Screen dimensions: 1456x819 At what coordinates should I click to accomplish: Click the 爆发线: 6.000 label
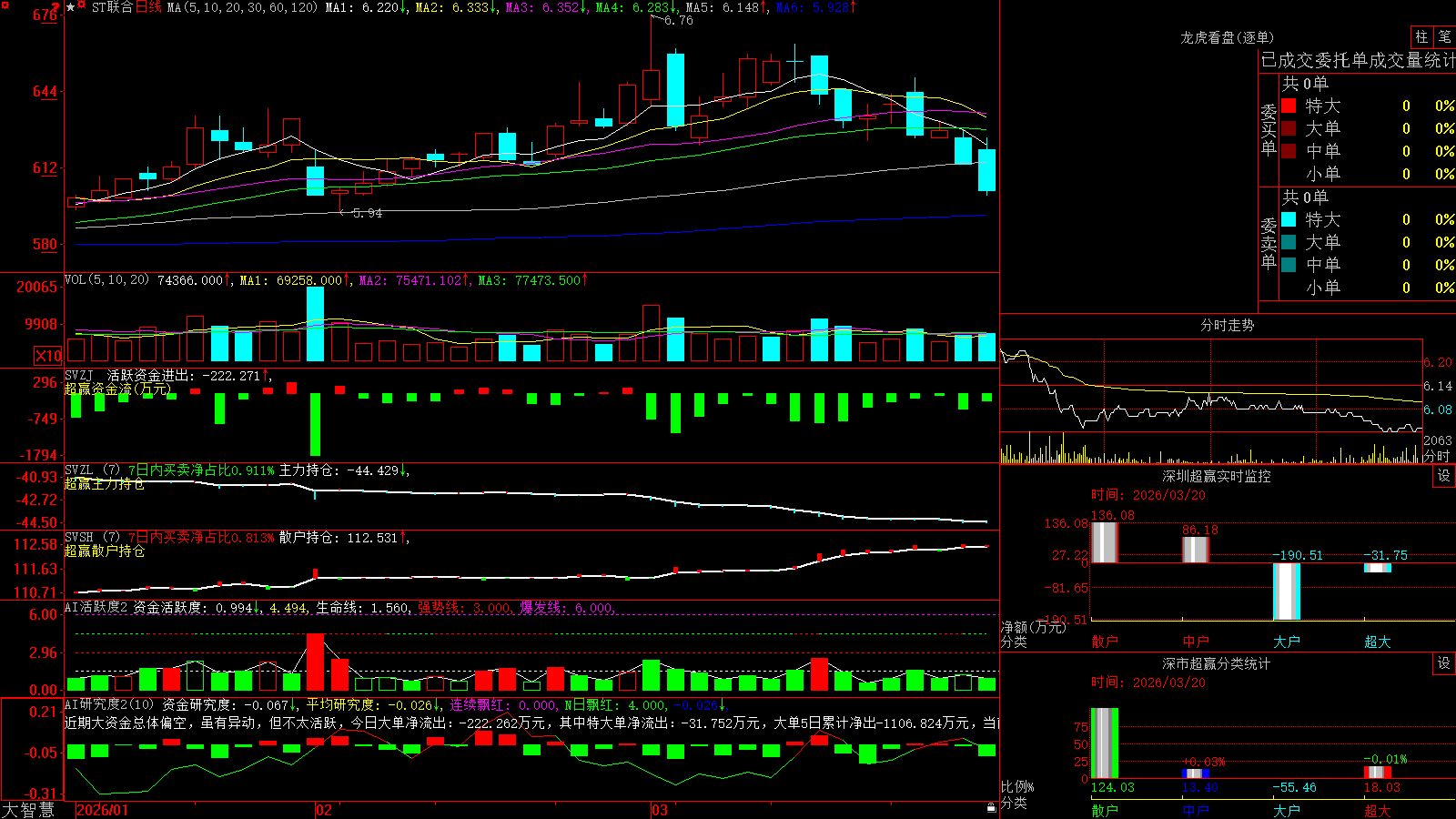[x=567, y=607]
